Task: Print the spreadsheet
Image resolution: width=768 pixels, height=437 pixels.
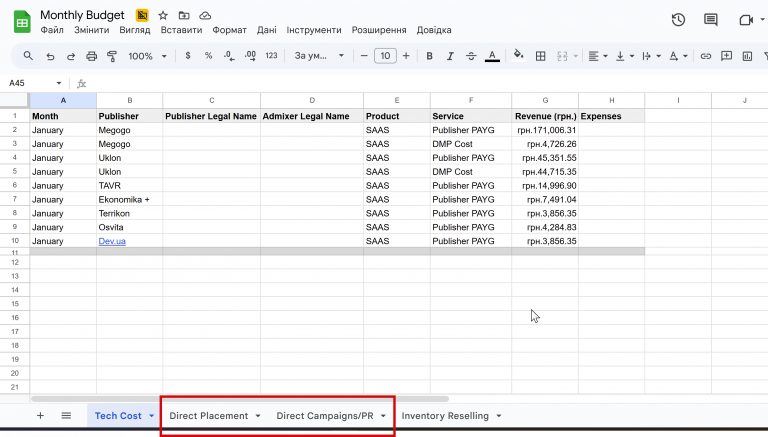Action: (x=92, y=56)
